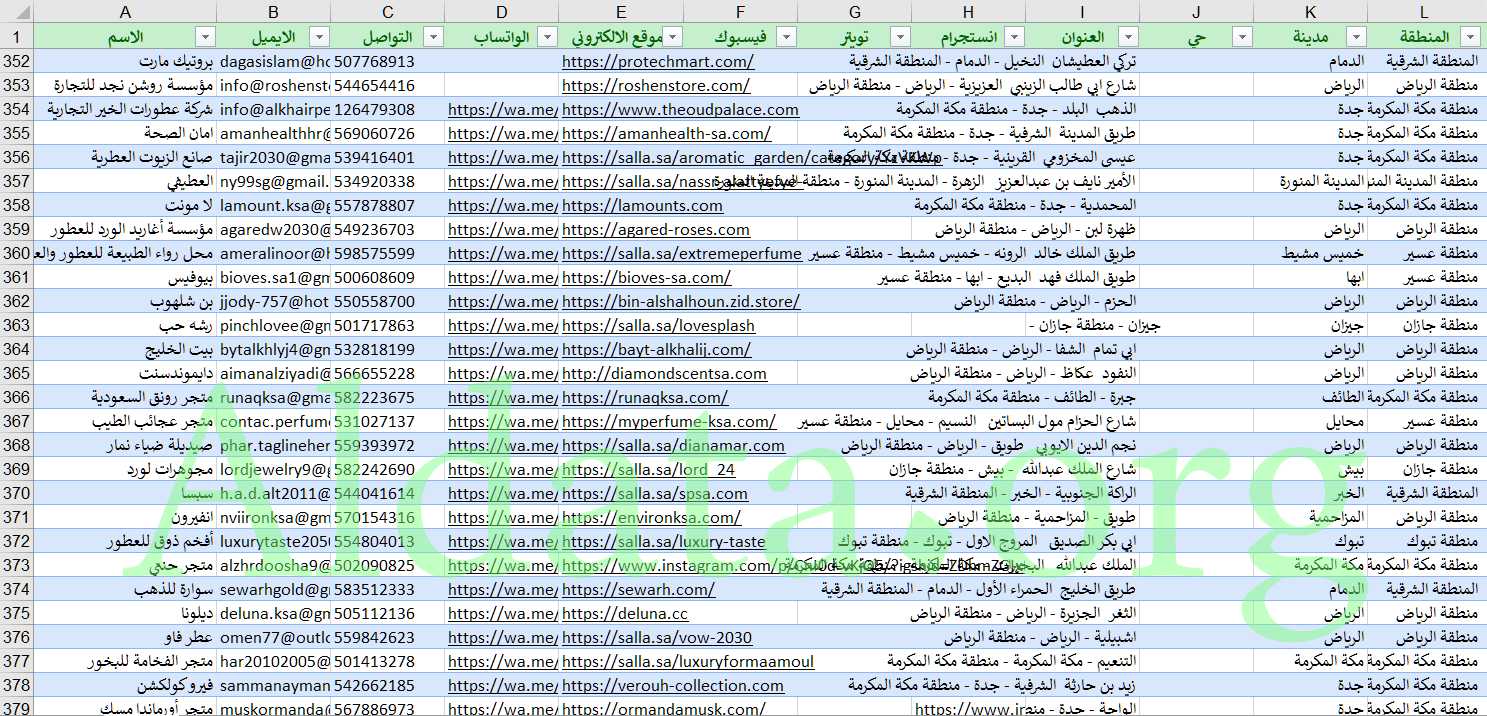Open the filter dropdown for الايميل column
Image resolution: width=1487 pixels, height=716 pixels.
click(x=319, y=37)
